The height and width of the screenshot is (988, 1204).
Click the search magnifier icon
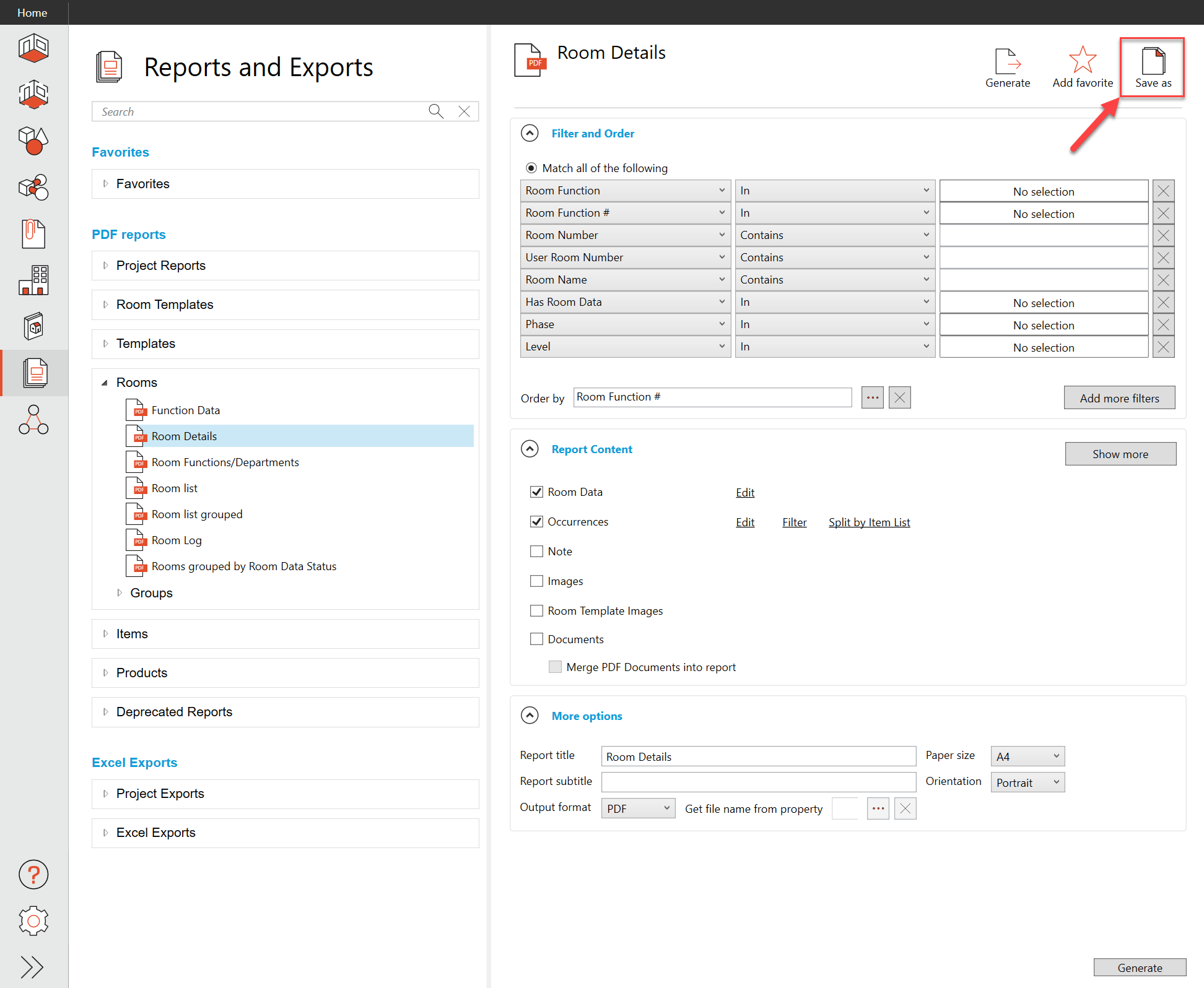click(436, 111)
